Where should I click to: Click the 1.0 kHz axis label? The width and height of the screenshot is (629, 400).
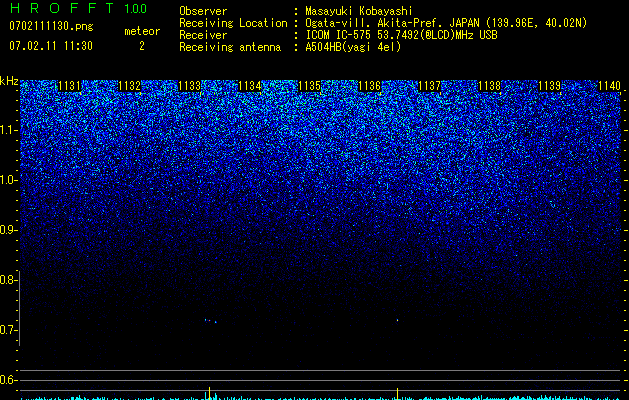[x=8, y=180]
